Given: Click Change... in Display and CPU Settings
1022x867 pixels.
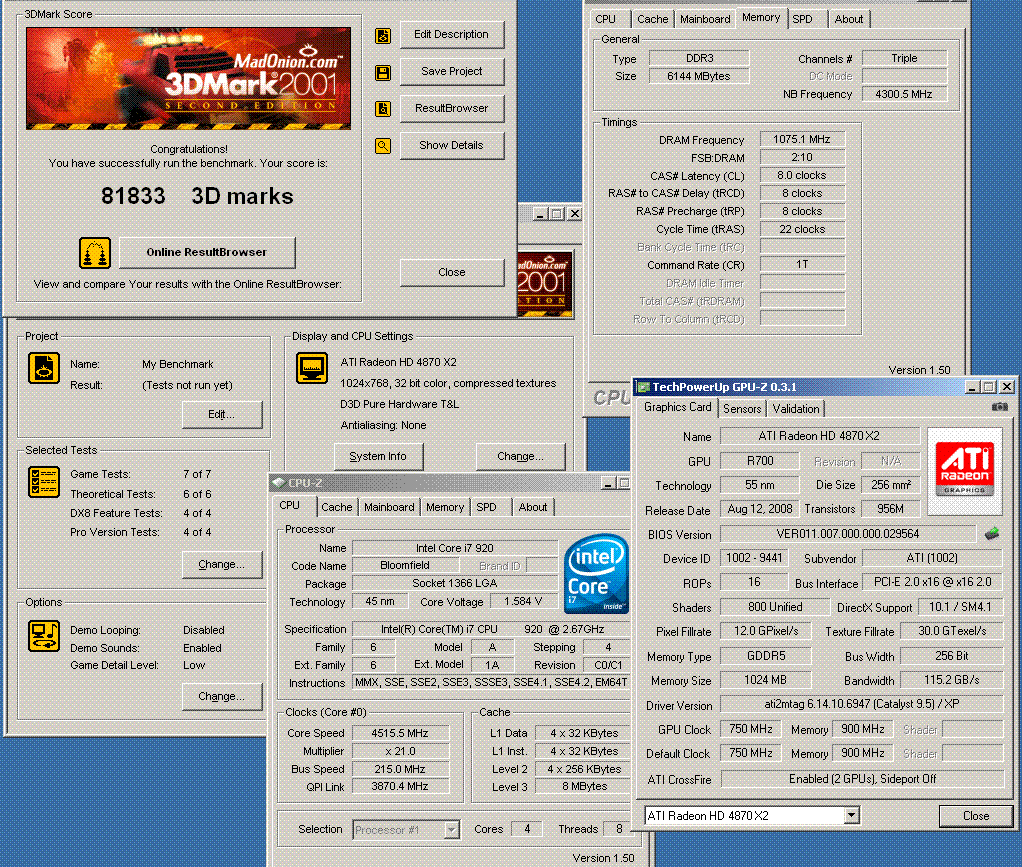Looking at the screenshot, I should (x=520, y=456).
